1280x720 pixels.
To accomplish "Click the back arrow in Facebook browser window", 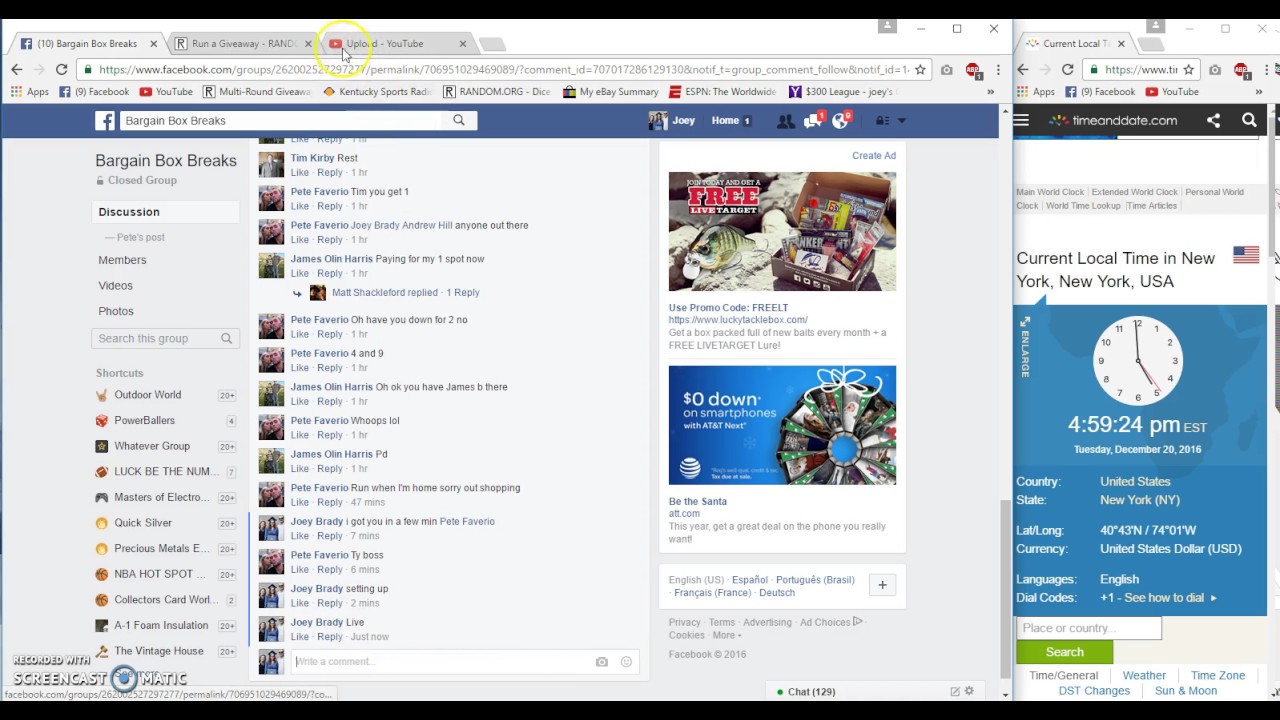I will point(16,69).
